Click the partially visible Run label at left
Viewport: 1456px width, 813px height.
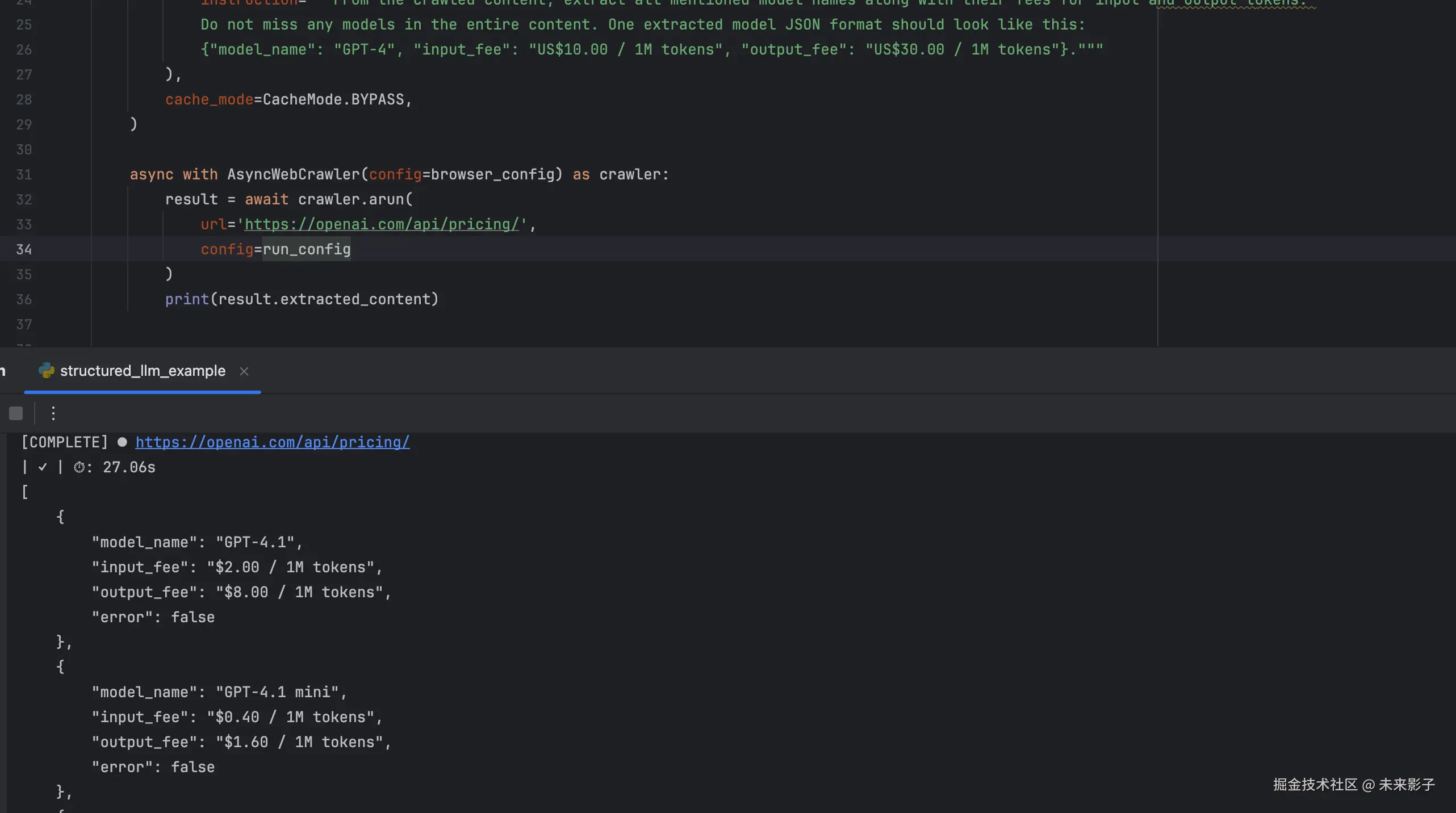pyautogui.click(x=3, y=371)
